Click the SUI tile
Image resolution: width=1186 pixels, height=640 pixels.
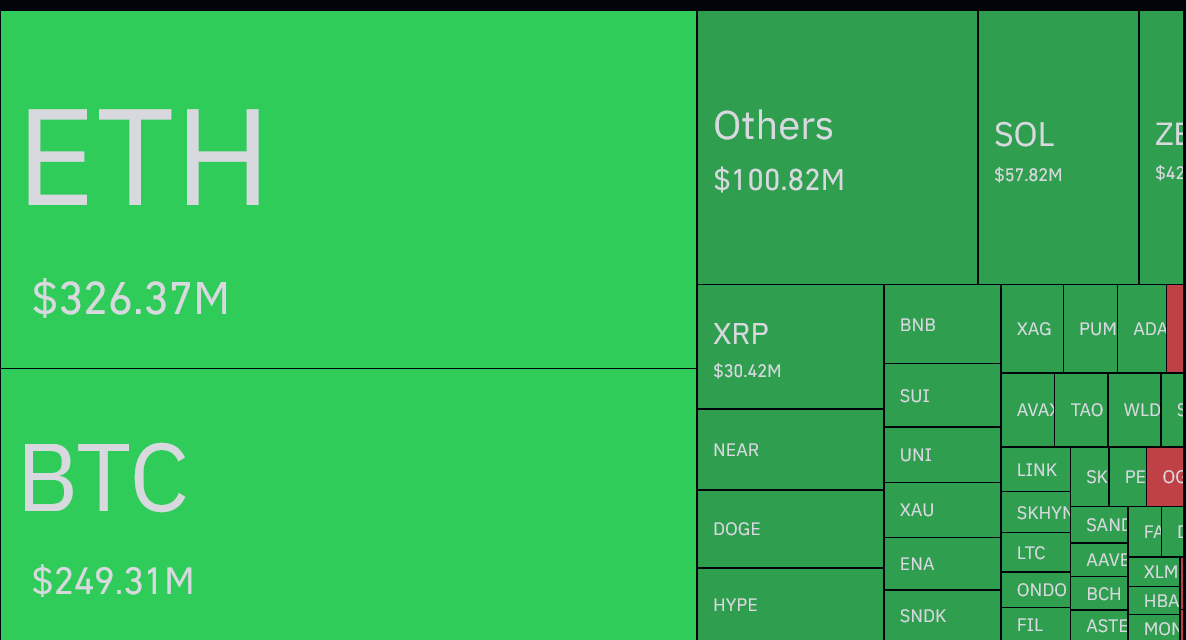pyautogui.click(x=942, y=395)
